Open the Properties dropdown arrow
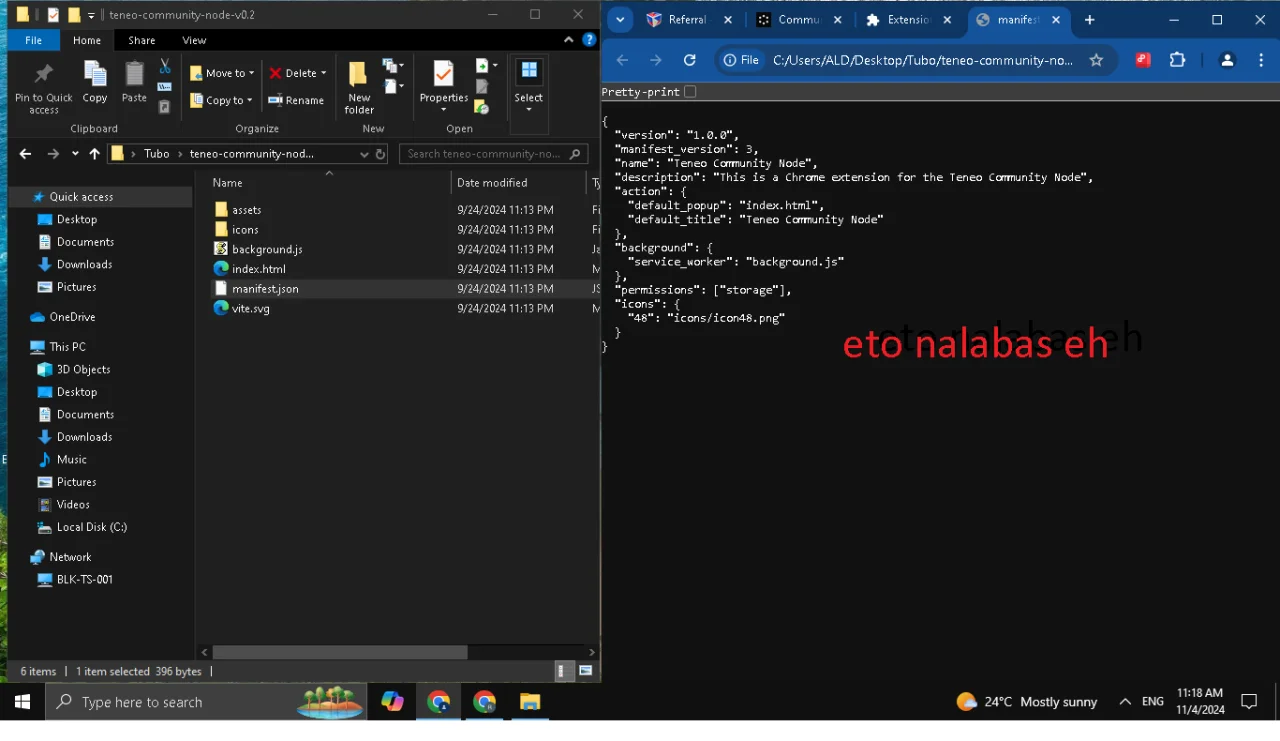Screen dimensions: 1280x741 pos(444,109)
